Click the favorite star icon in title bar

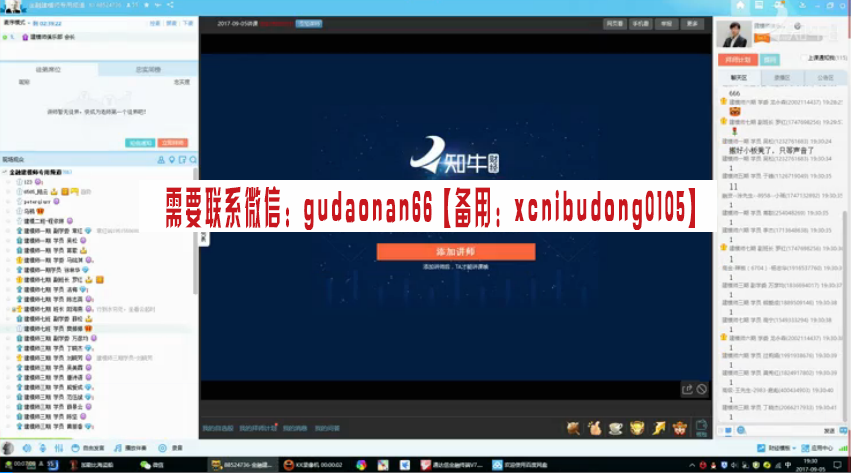(146, 5)
